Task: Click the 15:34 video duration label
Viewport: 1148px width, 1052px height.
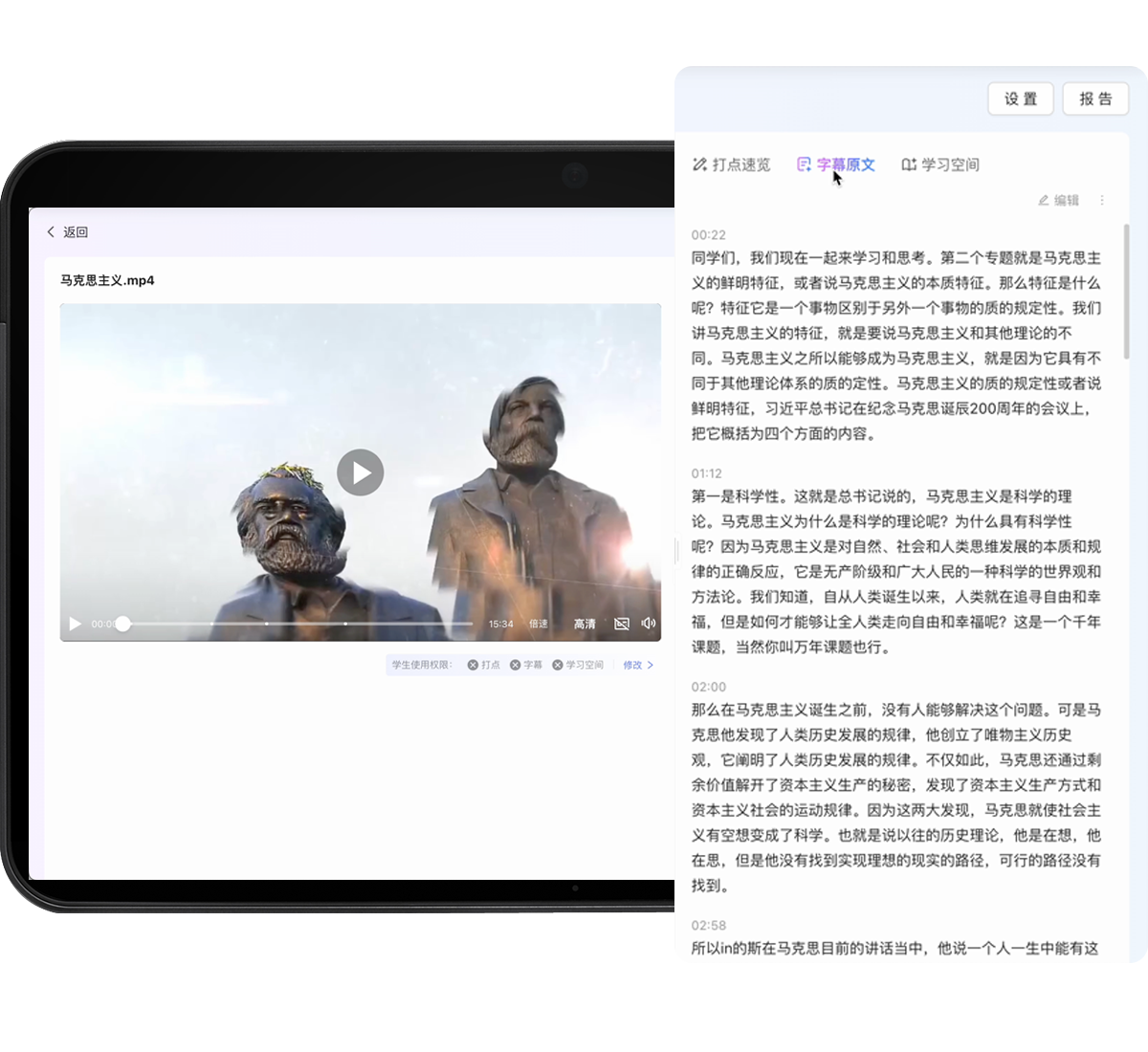Action: point(501,624)
